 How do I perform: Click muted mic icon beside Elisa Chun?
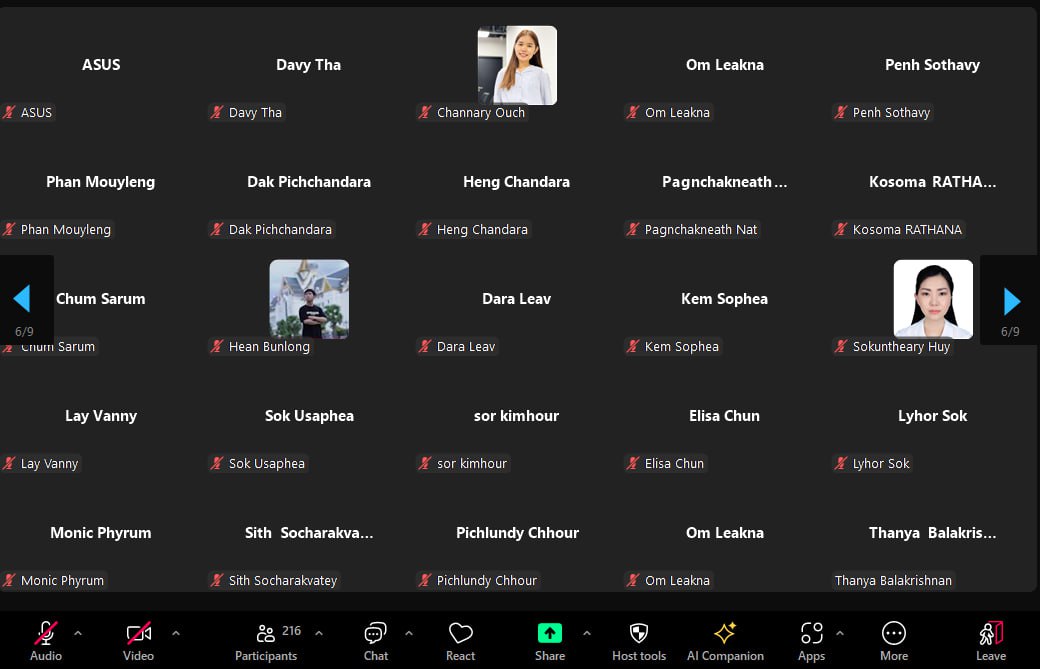point(633,463)
